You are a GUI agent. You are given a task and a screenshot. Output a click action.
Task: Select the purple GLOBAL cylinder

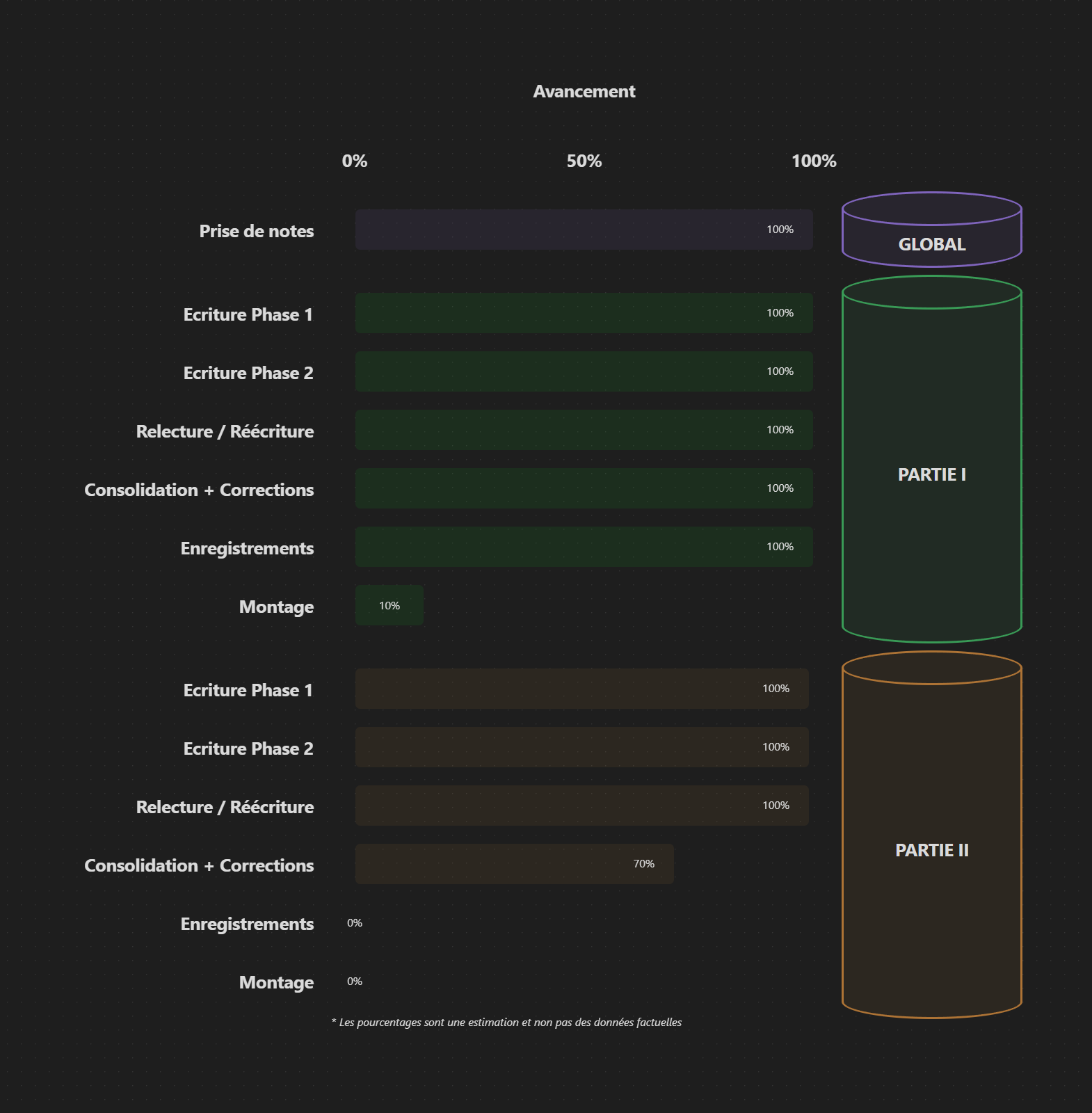click(931, 230)
